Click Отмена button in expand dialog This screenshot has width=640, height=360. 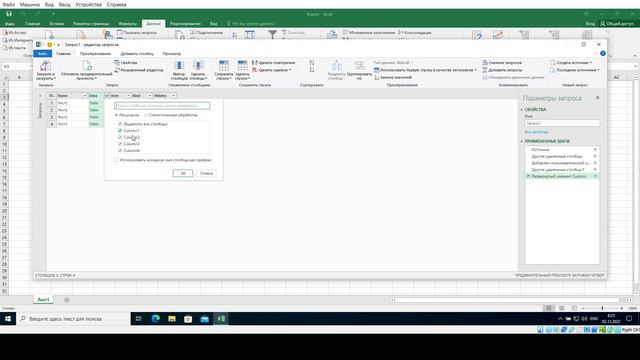point(206,173)
